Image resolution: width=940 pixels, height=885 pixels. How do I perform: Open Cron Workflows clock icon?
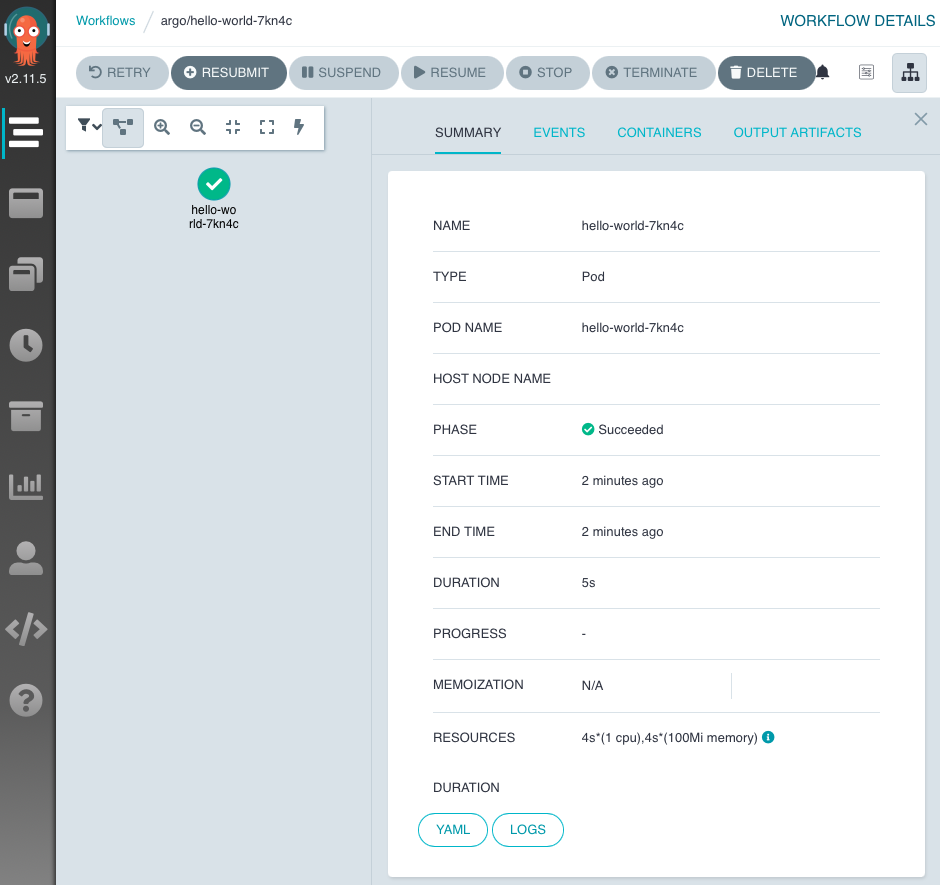pos(26,345)
